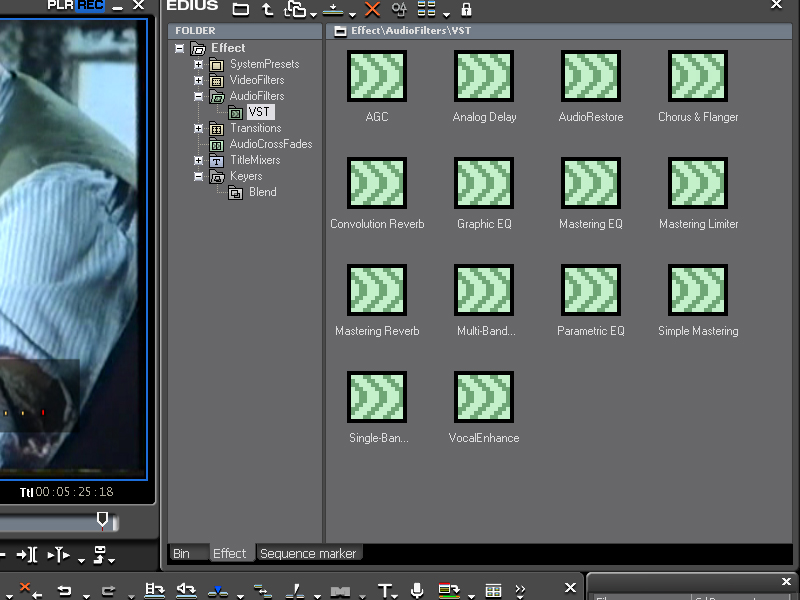The height and width of the screenshot is (600, 800).
Task: Click the voice-over microphone icon
Action: pyautogui.click(x=417, y=590)
